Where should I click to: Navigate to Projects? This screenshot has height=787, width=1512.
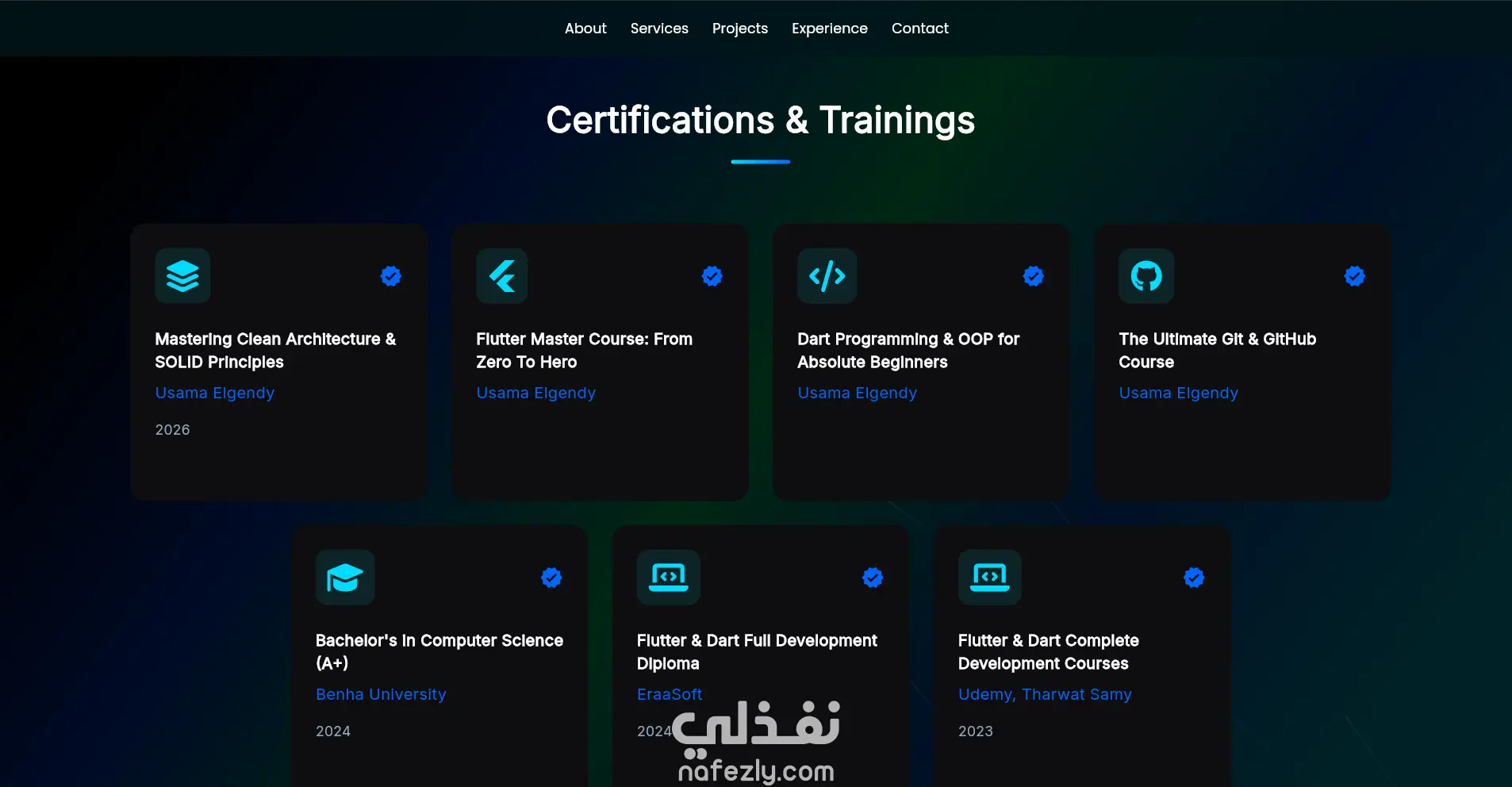[740, 29]
